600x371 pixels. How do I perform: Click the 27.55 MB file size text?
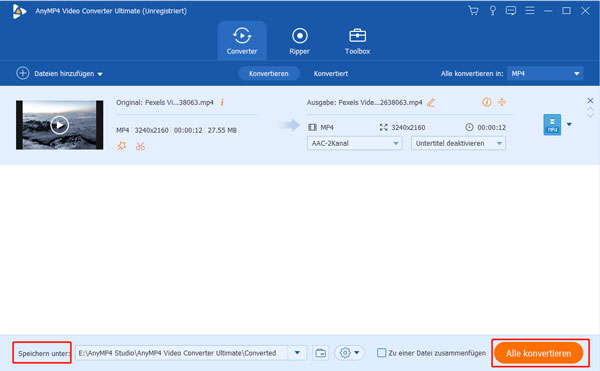[x=222, y=130]
